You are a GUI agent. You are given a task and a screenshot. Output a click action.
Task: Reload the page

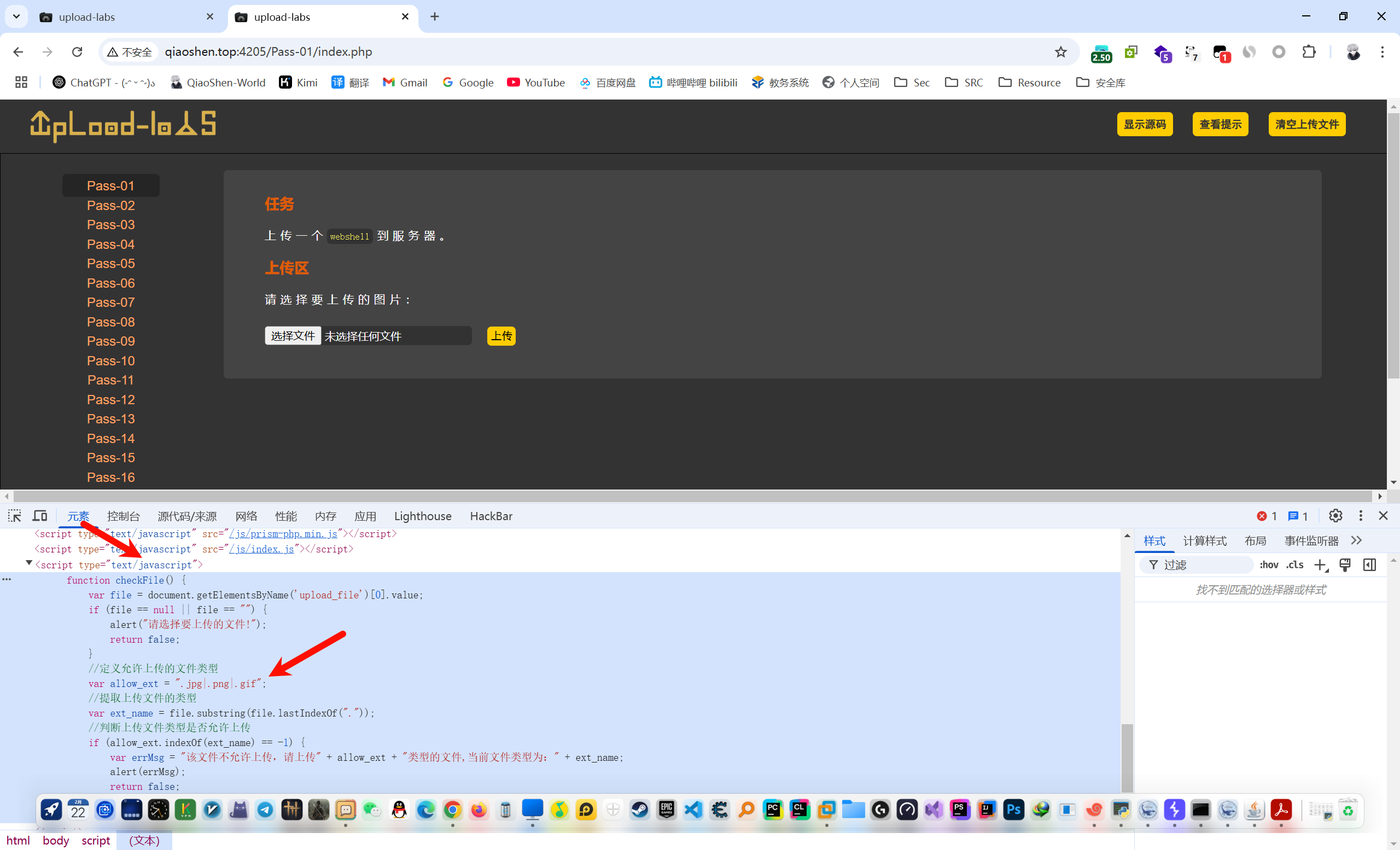(x=77, y=52)
